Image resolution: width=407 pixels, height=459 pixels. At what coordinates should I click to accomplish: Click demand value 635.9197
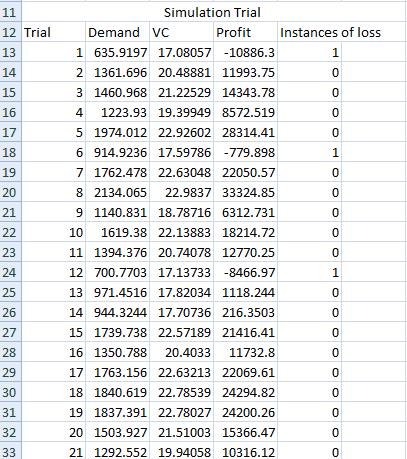coord(117,52)
